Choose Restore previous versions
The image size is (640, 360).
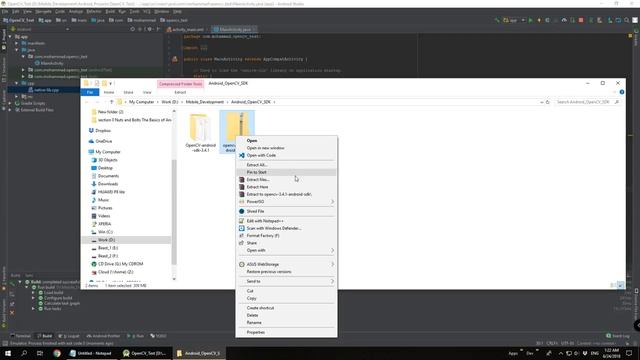click(269, 272)
